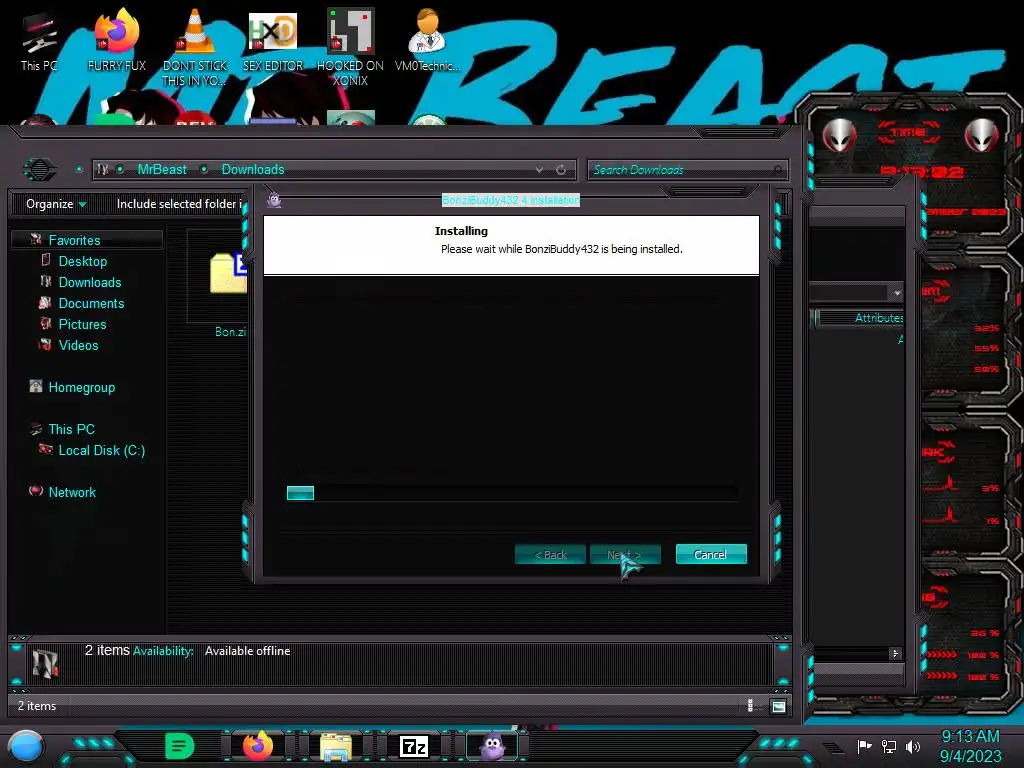Click the scrollbar arrow in background window
The height and width of the screenshot is (768, 1024).
click(x=895, y=653)
